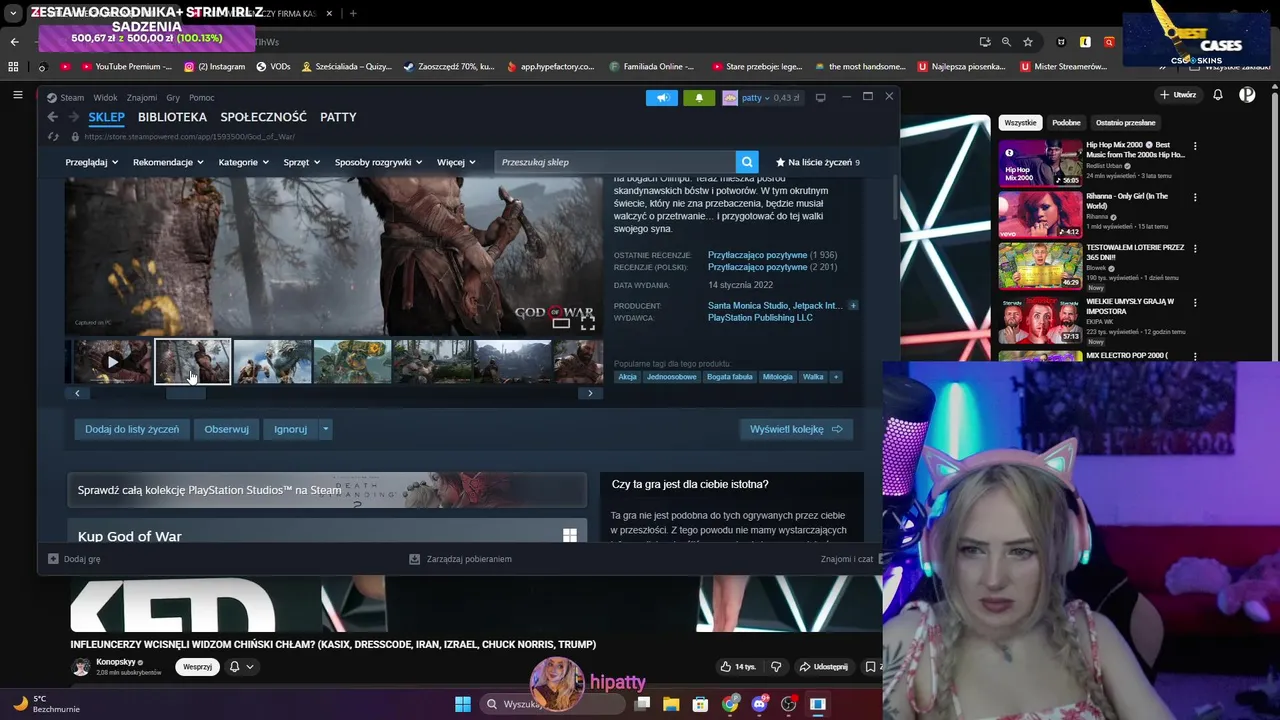Like the YouTube video (14 tys.)
Image resolution: width=1280 pixels, height=720 pixels.
pyautogui.click(x=738, y=667)
